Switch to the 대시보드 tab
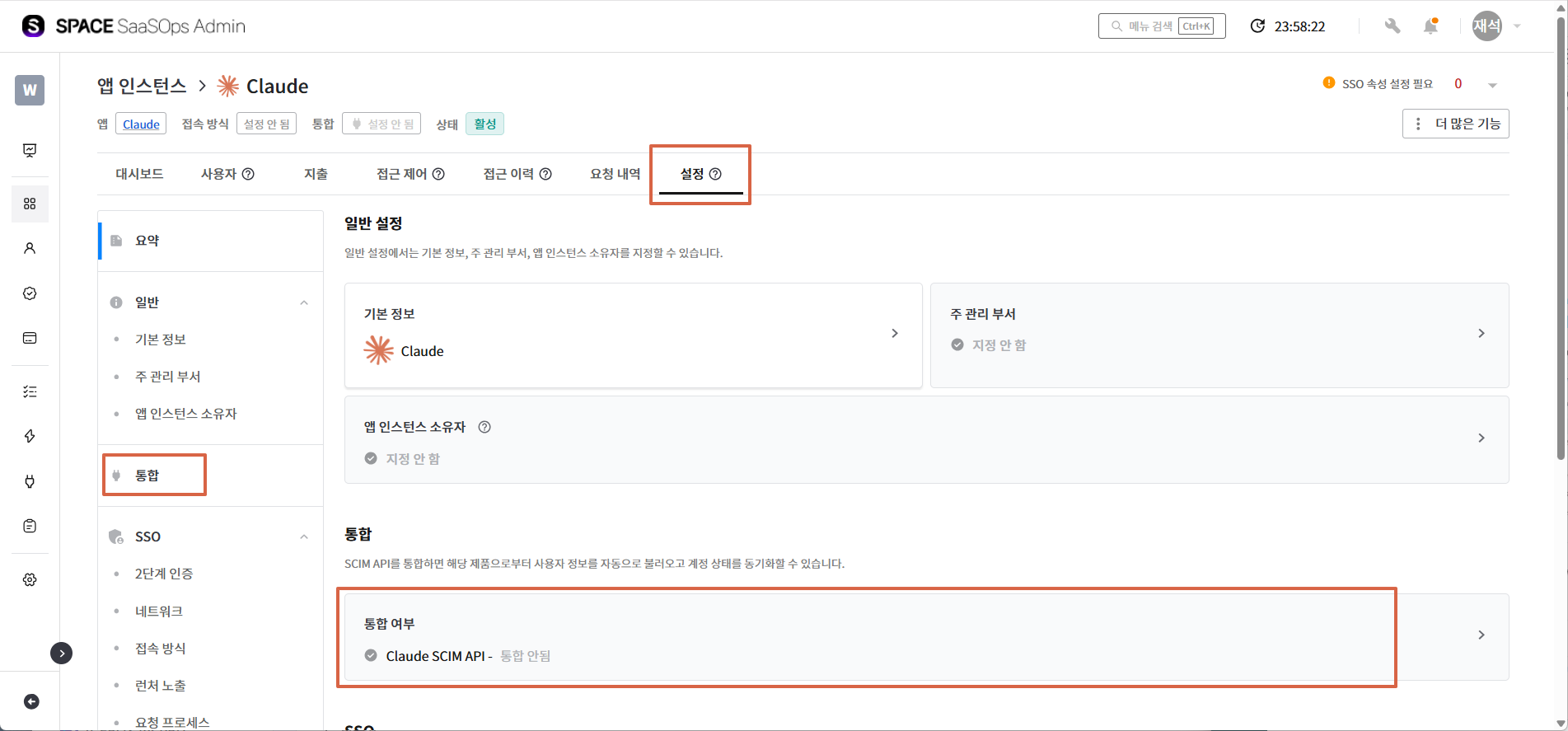 pos(139,174)
